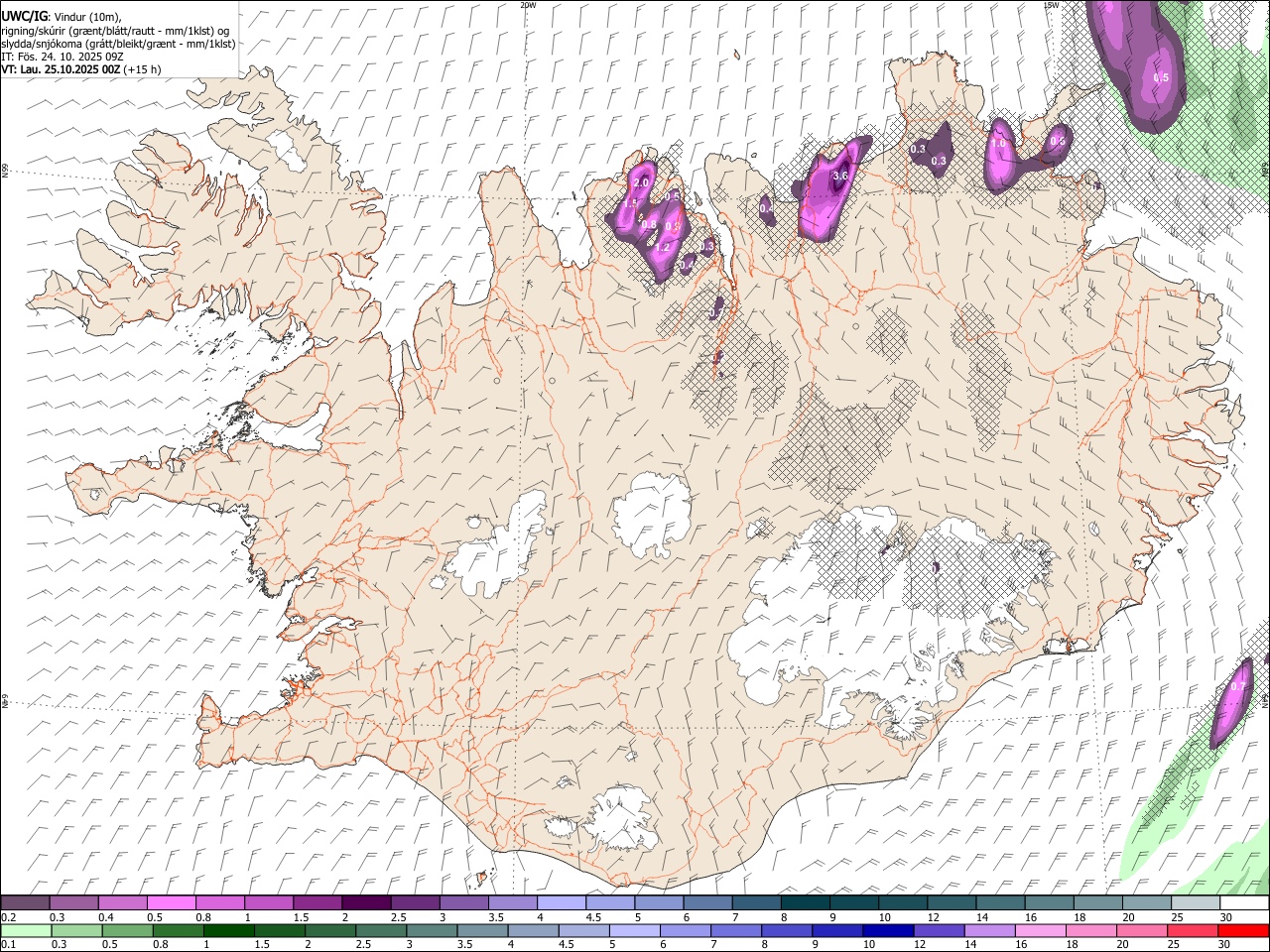
Task: Click the 1.0 precipitation value on map
Action: 998,144
